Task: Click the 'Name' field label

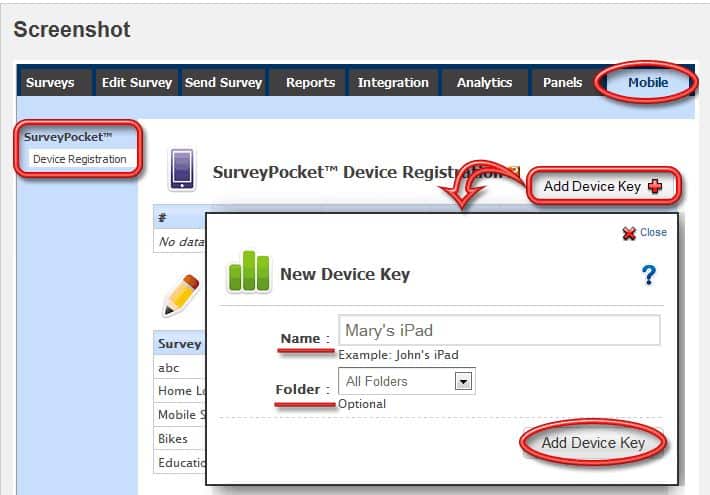Action: [x=301, y=338]
